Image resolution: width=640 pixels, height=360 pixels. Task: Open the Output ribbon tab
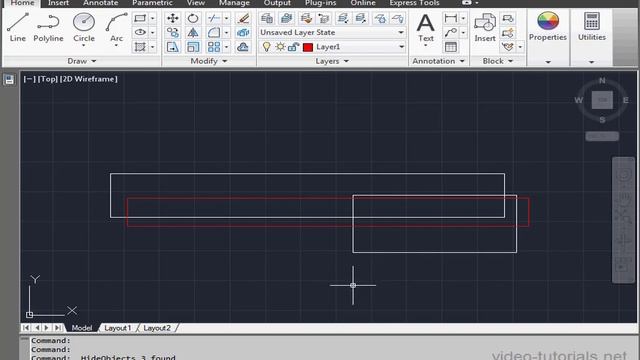277,3
